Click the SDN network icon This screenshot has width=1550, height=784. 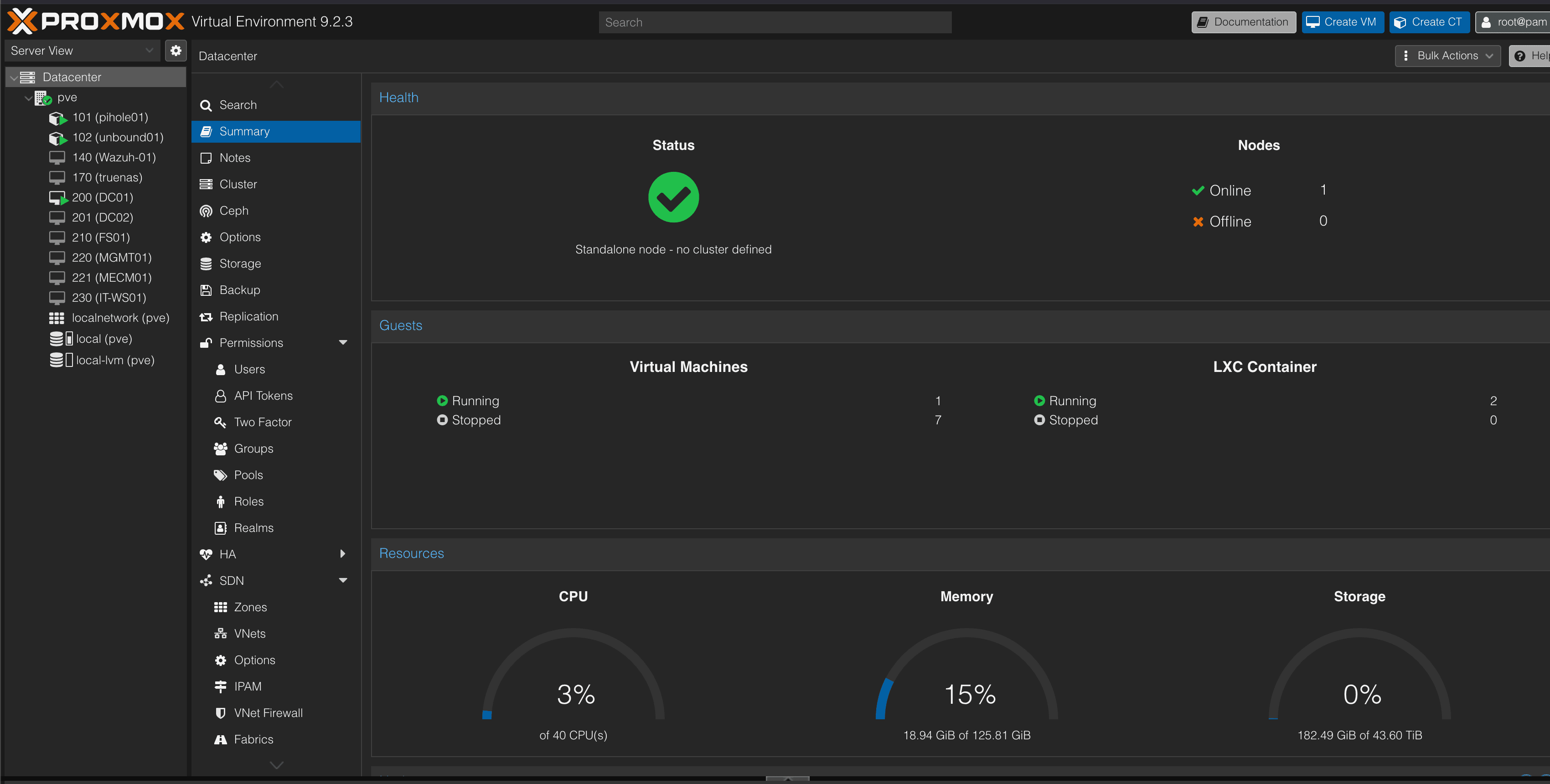[x=206, y=581]
